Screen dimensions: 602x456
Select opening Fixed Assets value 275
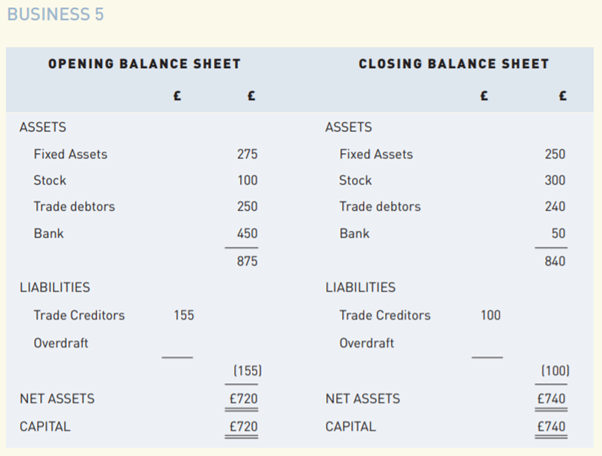[247, 154]
